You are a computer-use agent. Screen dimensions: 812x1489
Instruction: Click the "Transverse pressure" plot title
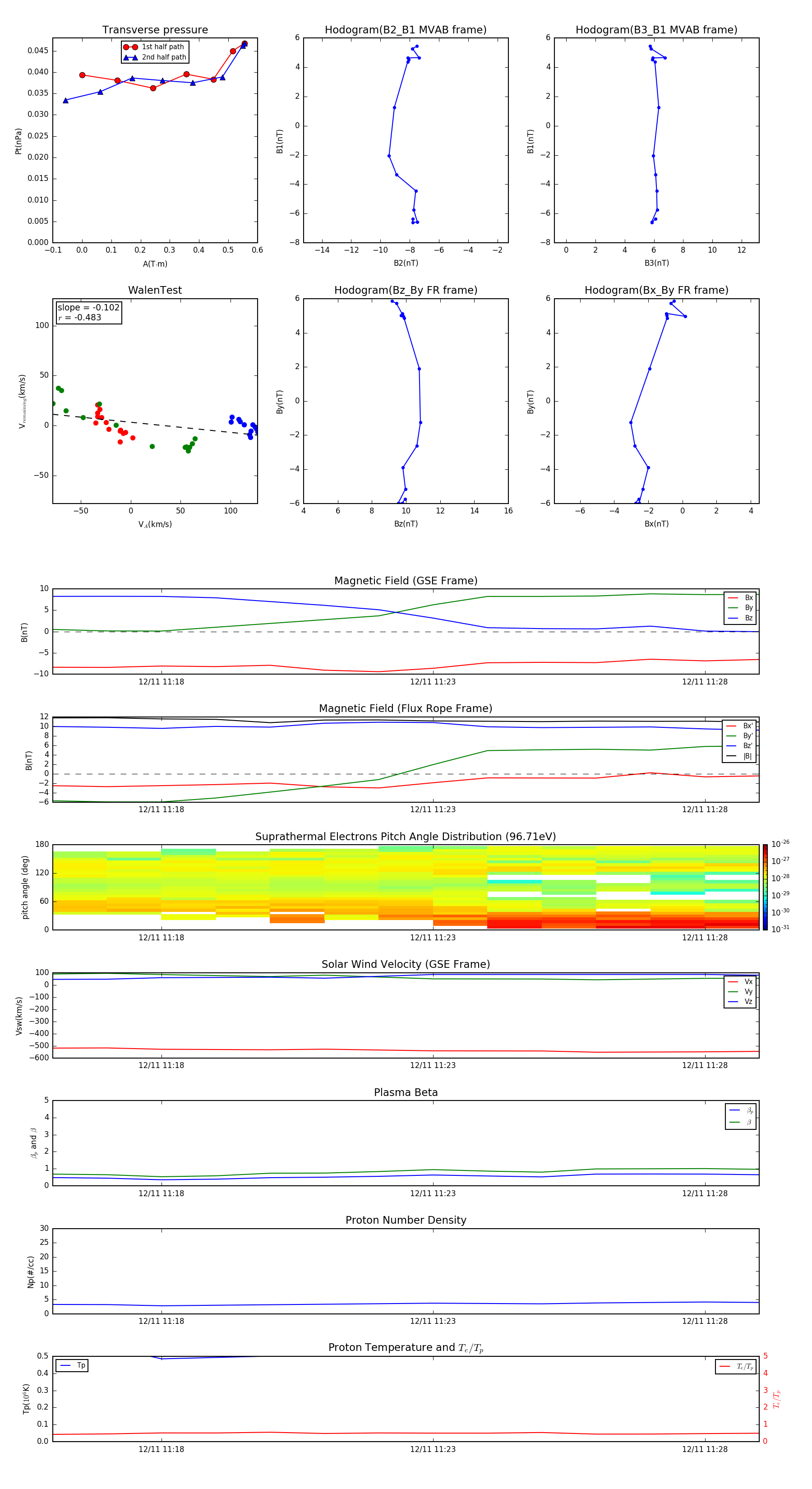(155, 30)
